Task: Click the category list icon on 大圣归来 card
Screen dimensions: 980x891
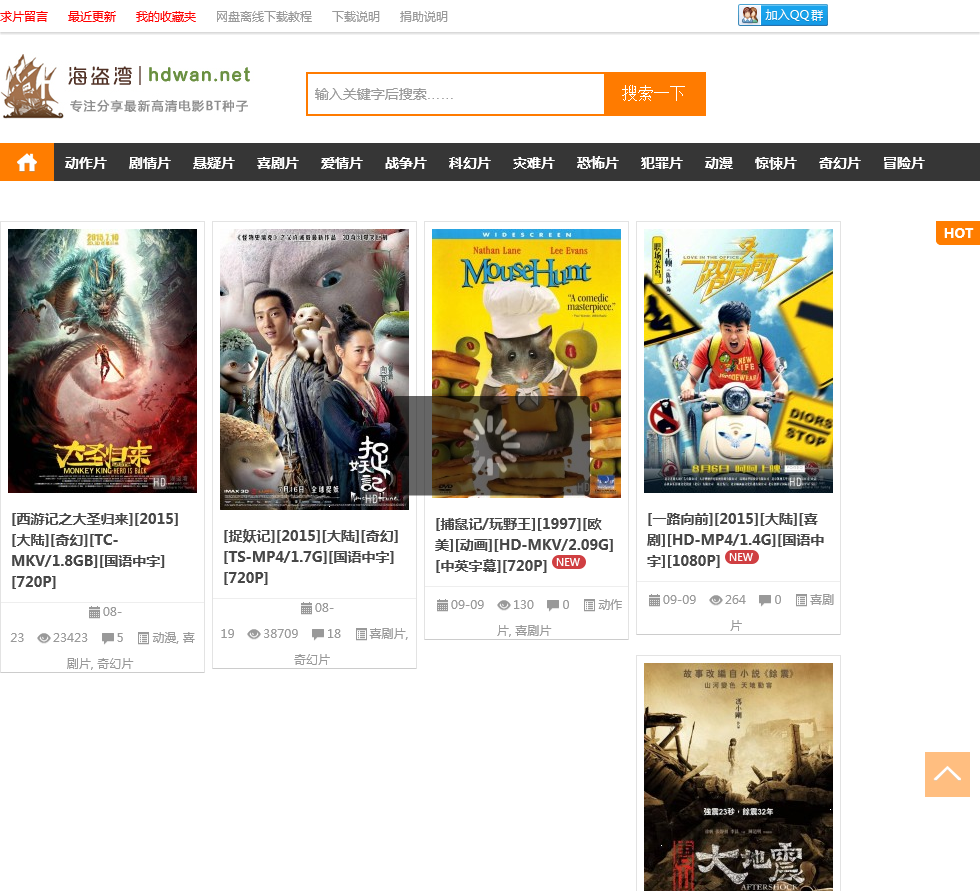Action: pos(143,638)
